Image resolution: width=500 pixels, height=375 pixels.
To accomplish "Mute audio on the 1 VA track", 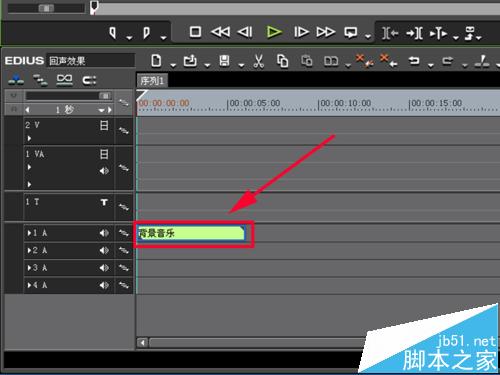I will coord(104,171).
